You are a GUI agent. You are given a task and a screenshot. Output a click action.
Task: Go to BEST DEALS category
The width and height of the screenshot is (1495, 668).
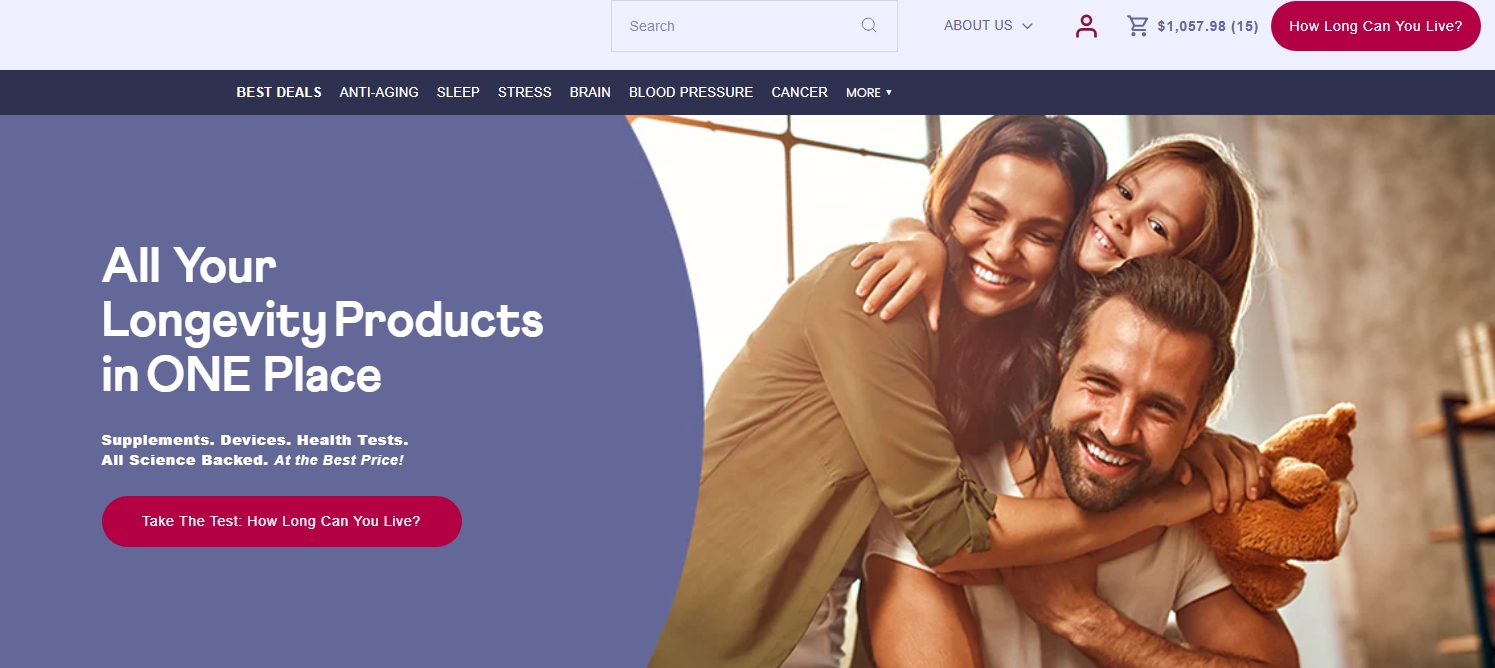tap(279, 92)
